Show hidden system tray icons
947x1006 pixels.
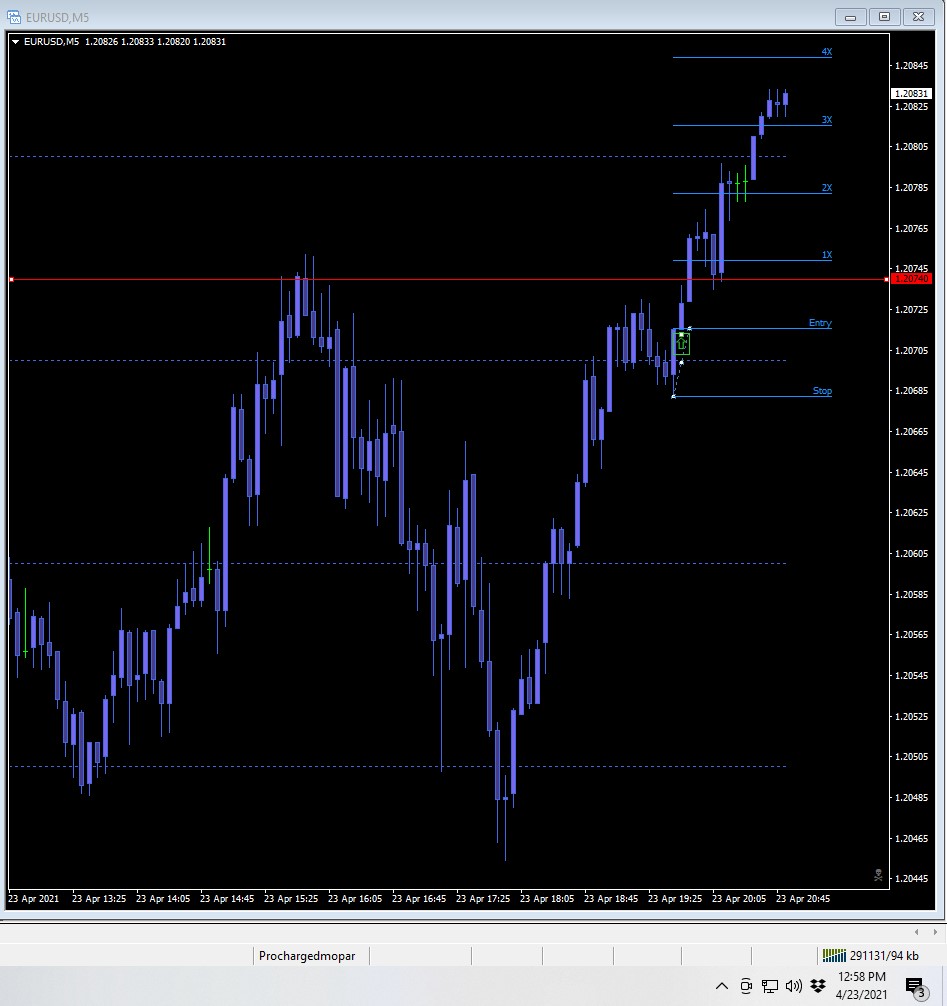point(722,986)
